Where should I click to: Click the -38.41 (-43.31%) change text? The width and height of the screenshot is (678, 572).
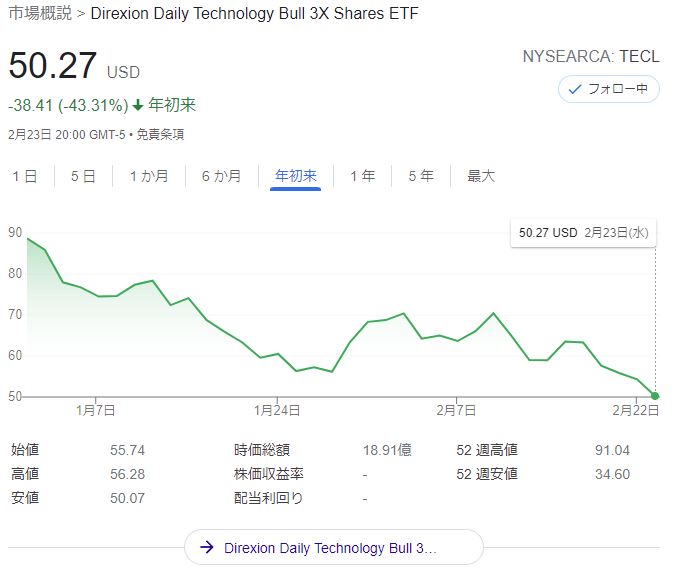(68, 105)
